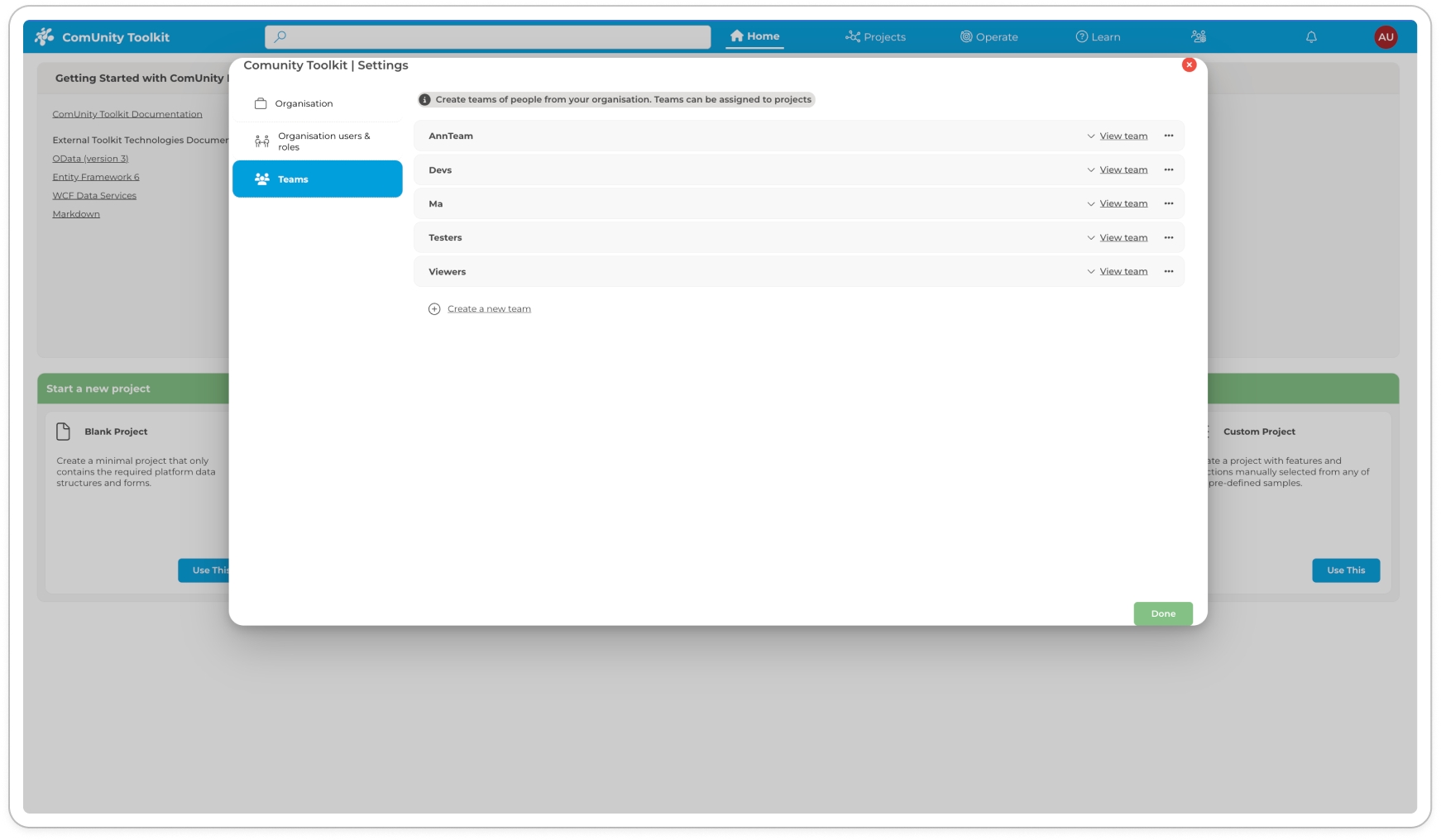Select the Teams settings tab
The width and height of the screenshot is (1441, 840).
coord(317,179)
